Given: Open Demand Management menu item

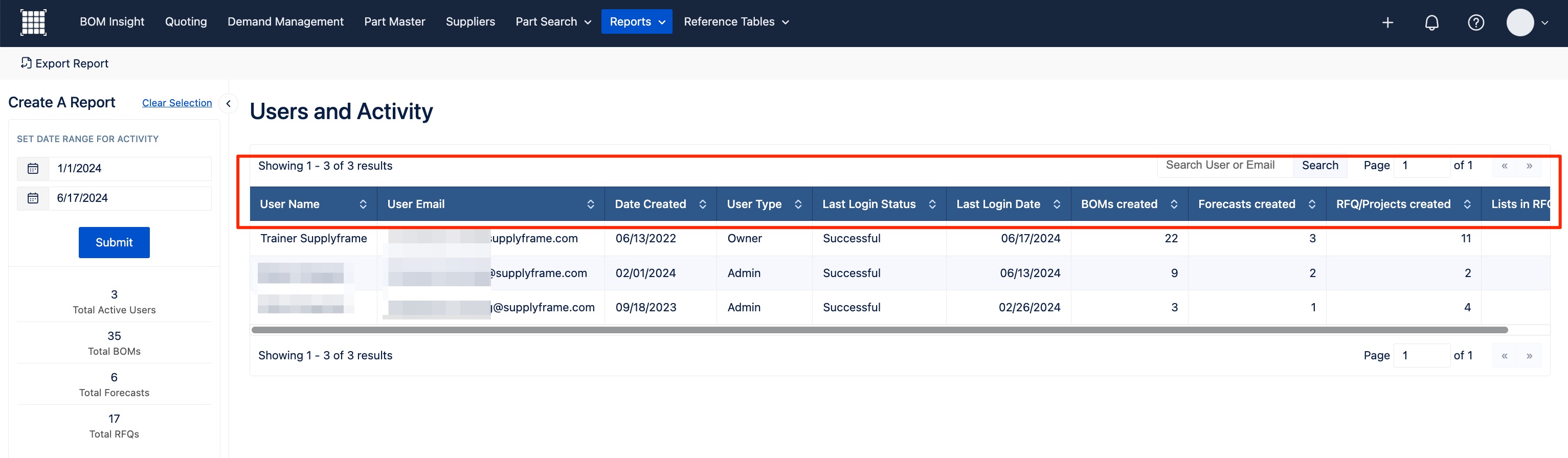Looking at the screenshot, I should (285, 22).
